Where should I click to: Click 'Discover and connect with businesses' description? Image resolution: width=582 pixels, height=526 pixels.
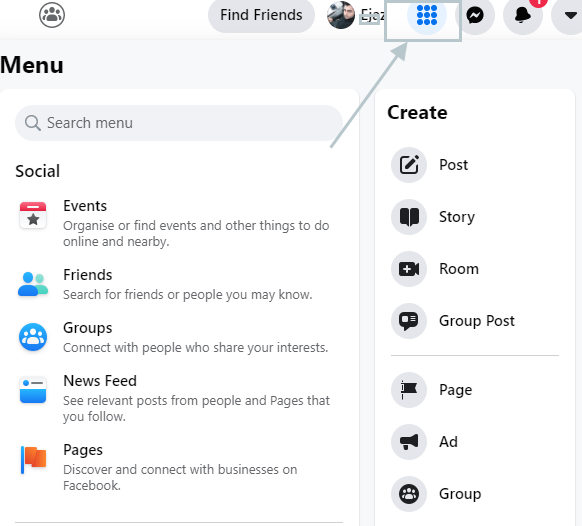click(180, 477)
